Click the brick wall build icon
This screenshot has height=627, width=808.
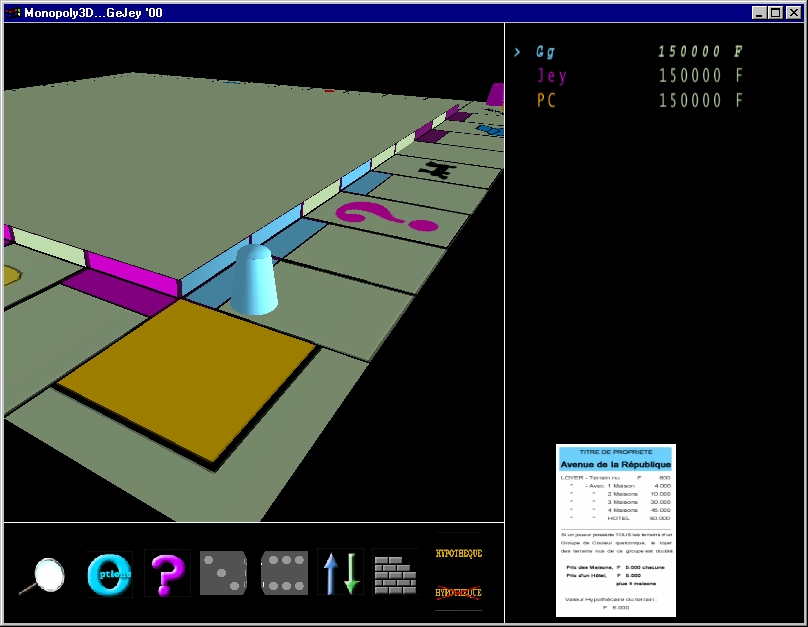pyautogui.click(x=395, y=574)
